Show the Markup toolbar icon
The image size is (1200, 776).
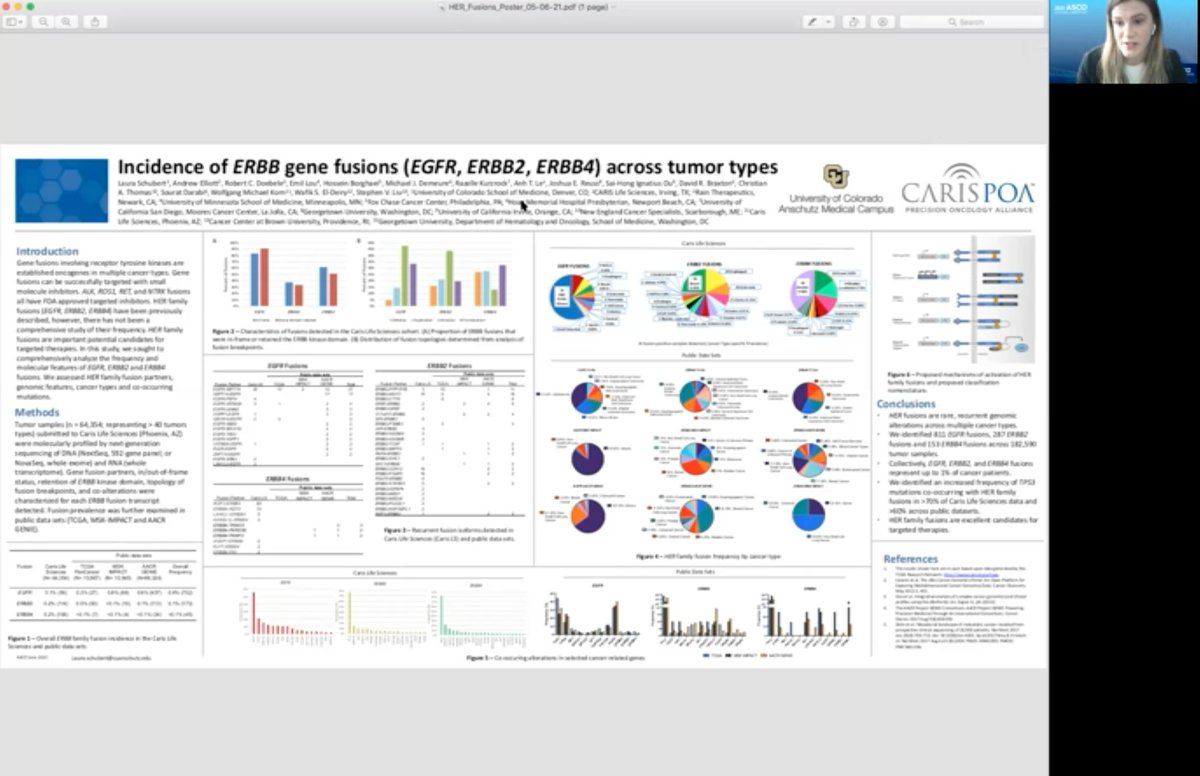click(x=882, y=21)
